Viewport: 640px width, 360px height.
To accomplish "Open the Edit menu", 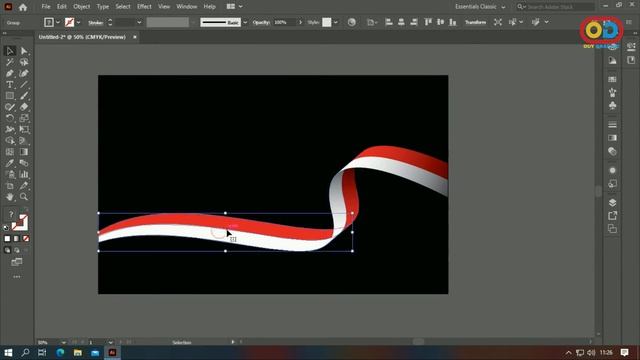I will (62, 7).
